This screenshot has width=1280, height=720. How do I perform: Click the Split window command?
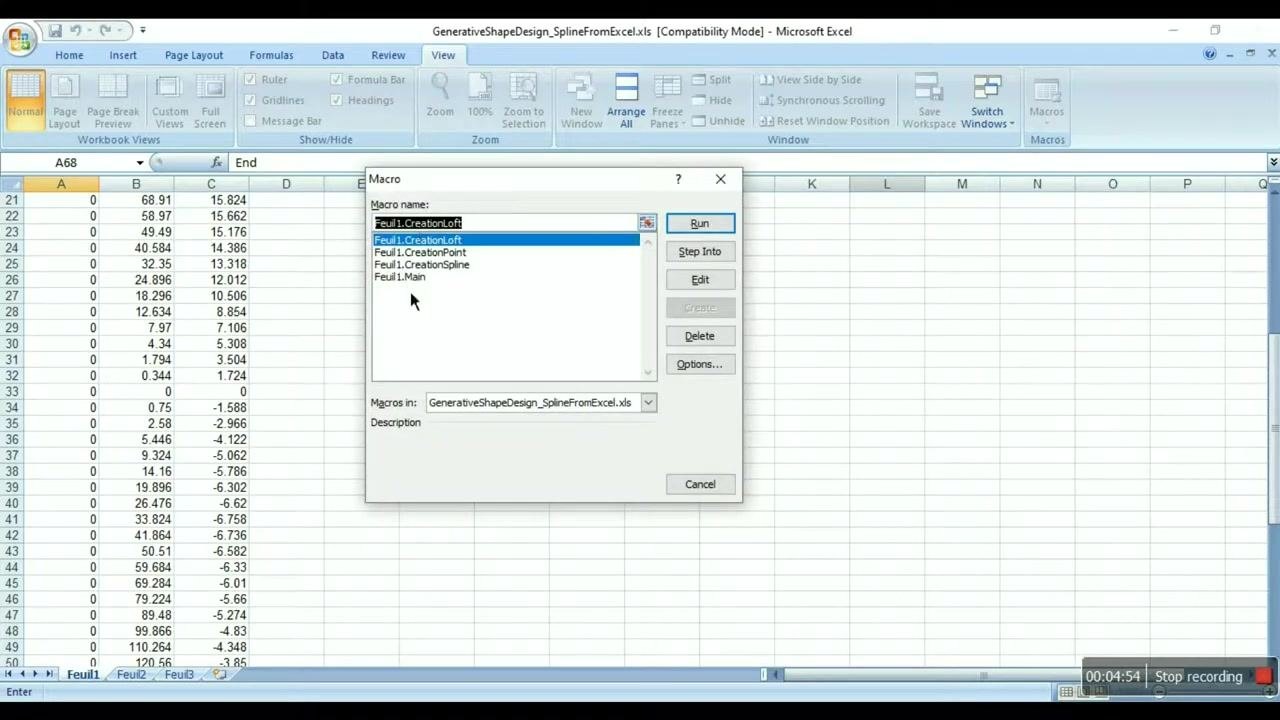pyautogui.click(x=711, y=80)
